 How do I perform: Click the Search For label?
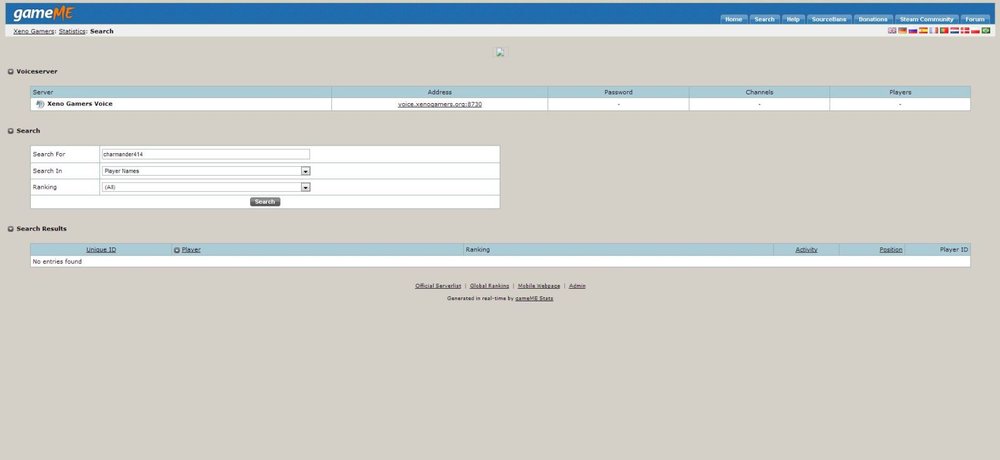click(x=49, y=154)
